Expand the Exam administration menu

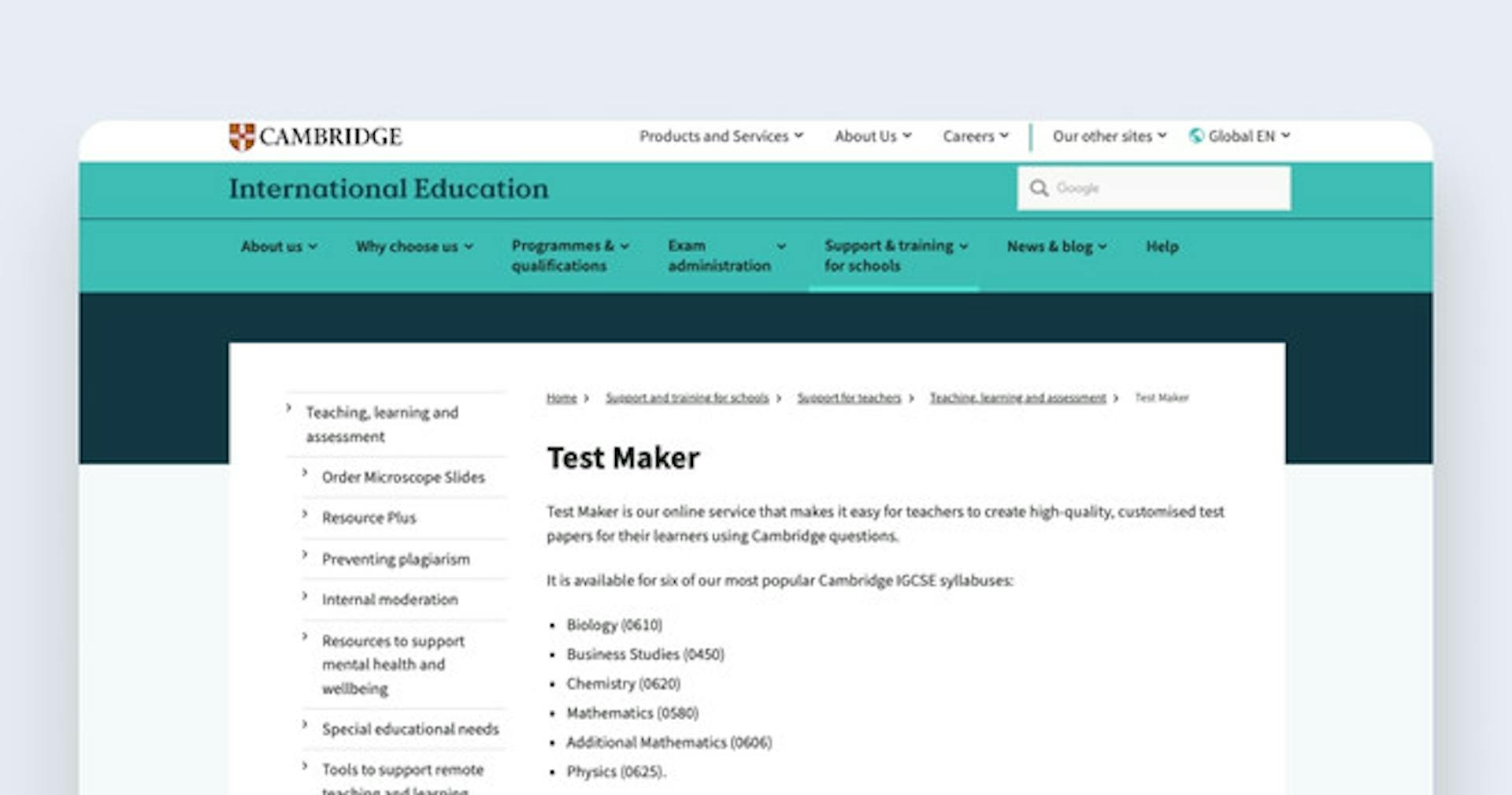727,255
